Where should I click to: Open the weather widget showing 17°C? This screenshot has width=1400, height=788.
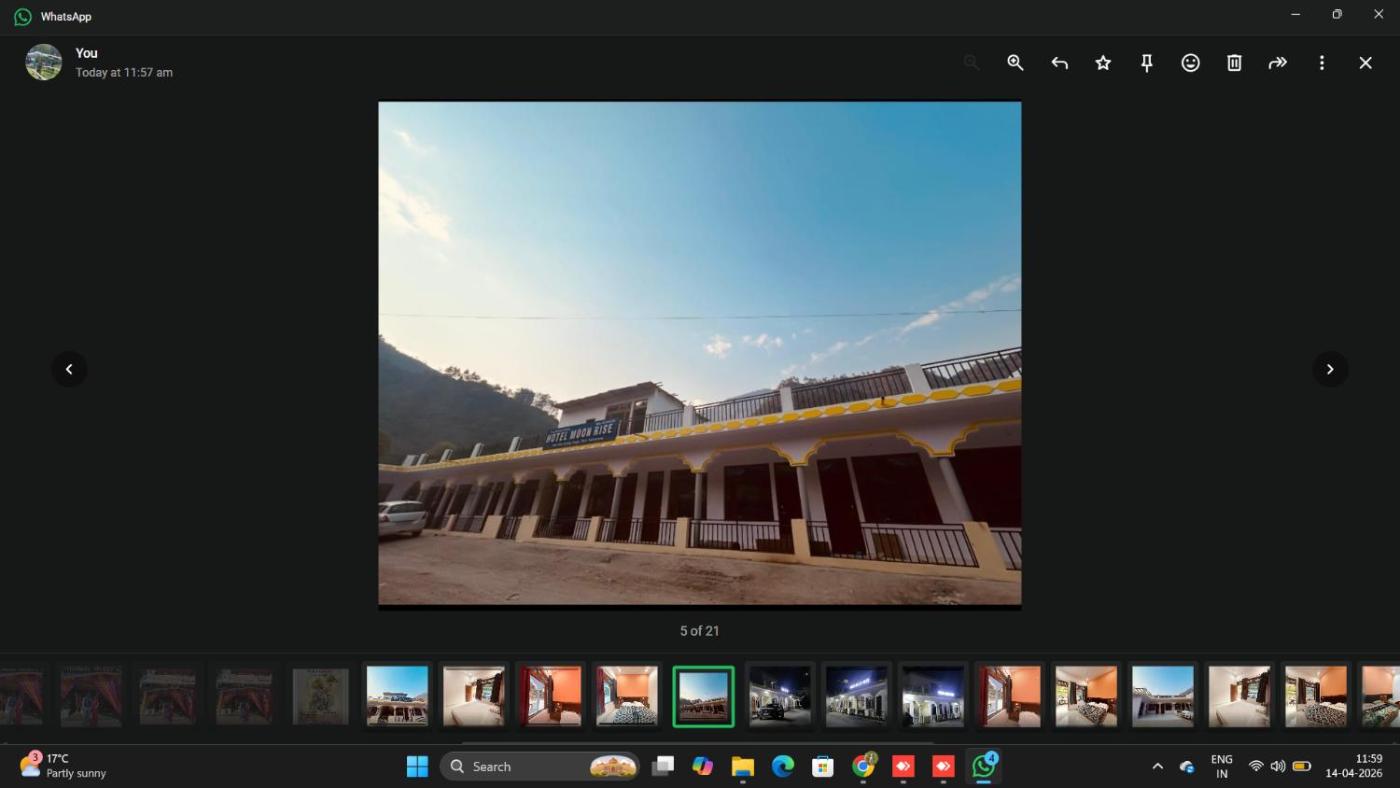(x=62, y=766)
